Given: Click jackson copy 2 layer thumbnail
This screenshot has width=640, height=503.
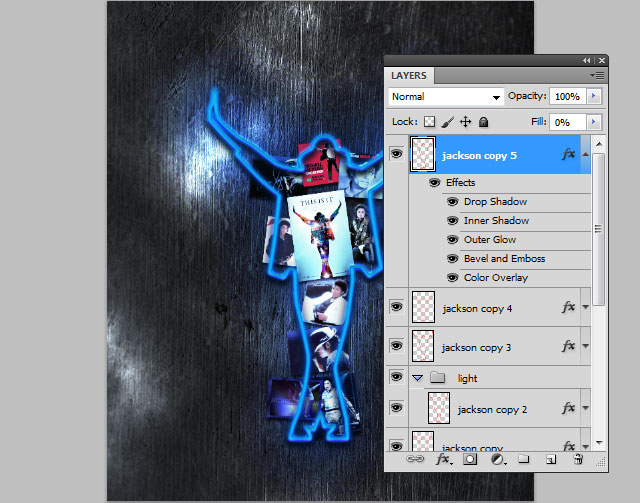Looking at the screenshot, I should tap(439, 408).
